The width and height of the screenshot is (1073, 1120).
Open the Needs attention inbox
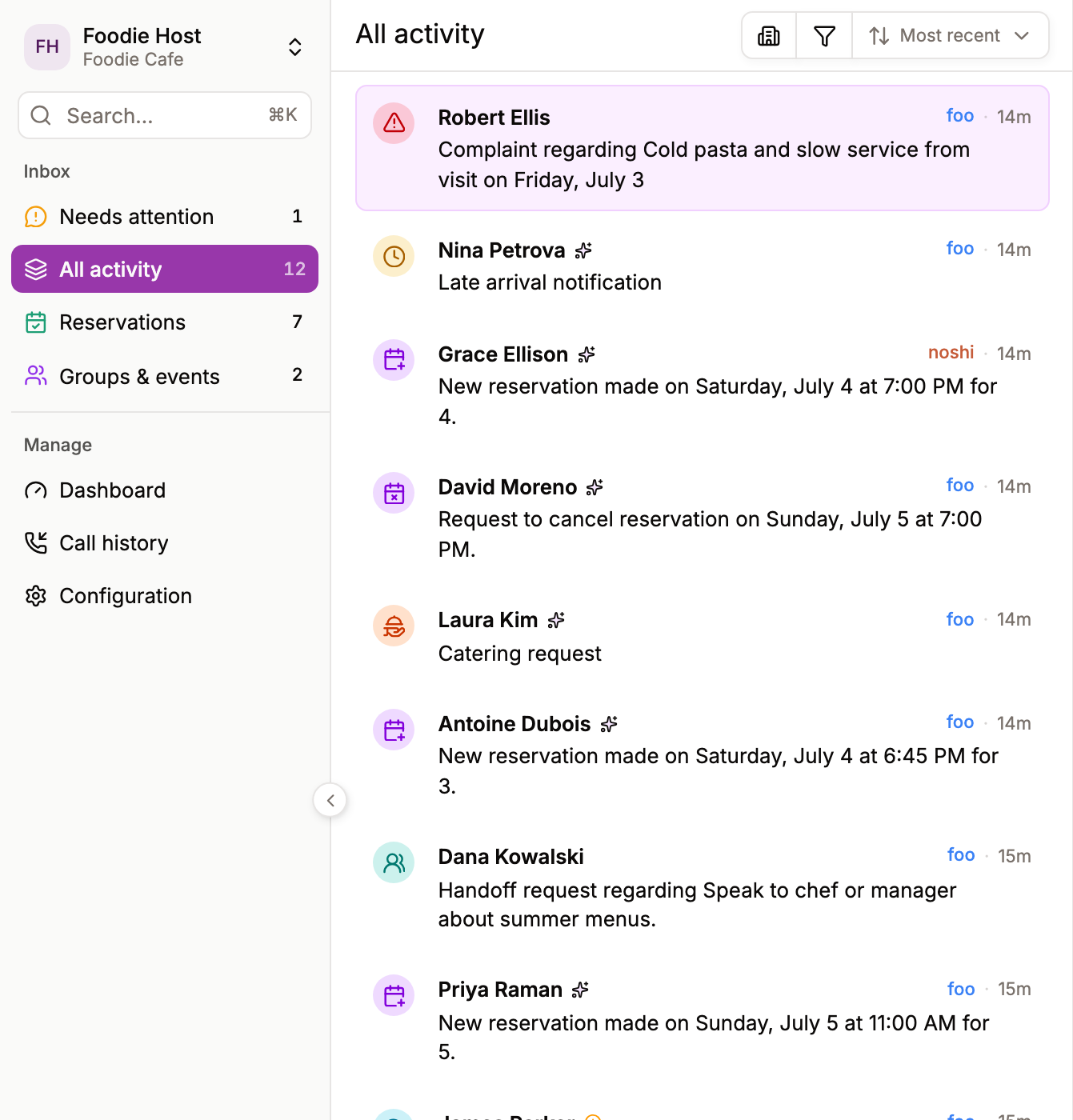click(165, 216)
